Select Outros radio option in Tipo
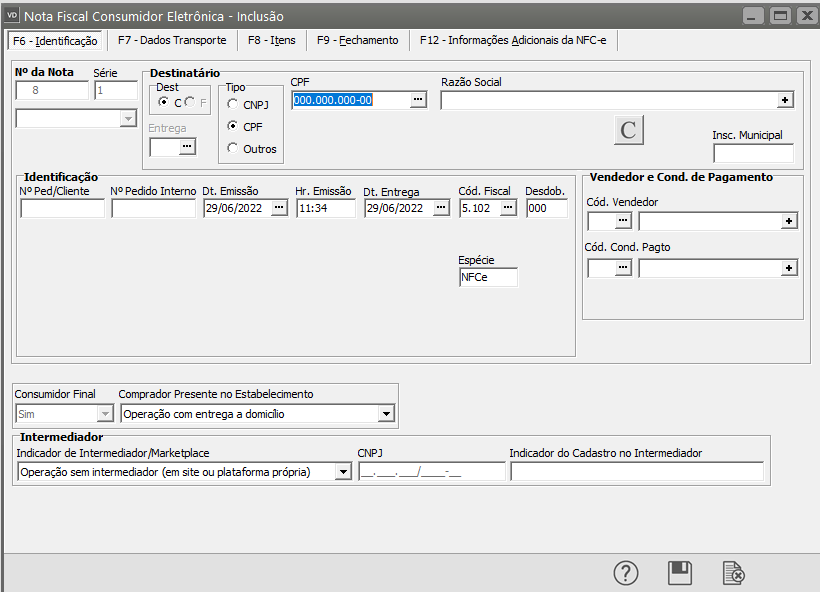Viewport: 820px width, 592px height. 233,149
